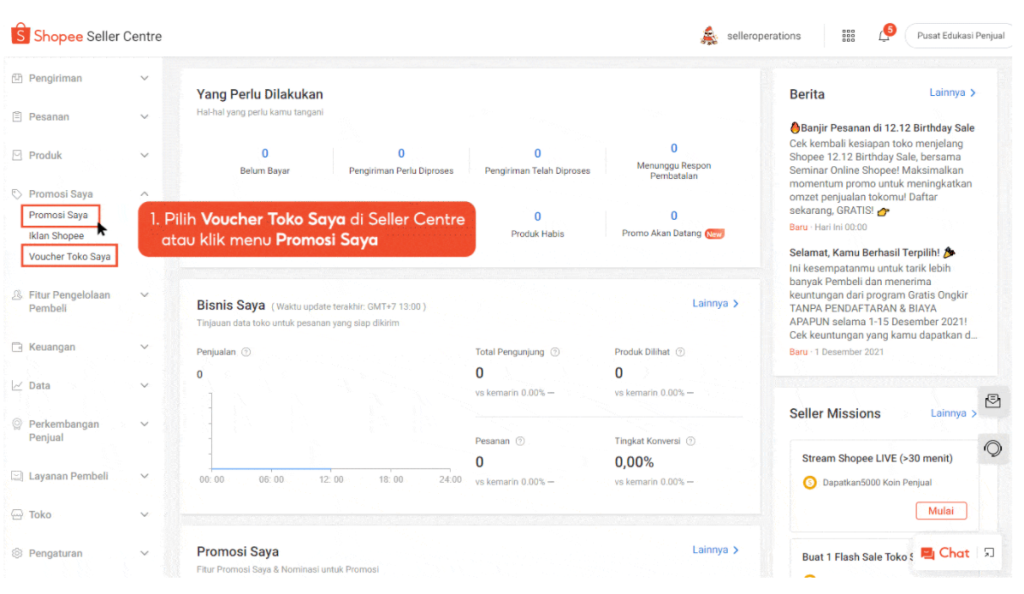
Task: Click the Tingkat Konversi help icon
Action: pyautogui.click(x=690, y=441)
